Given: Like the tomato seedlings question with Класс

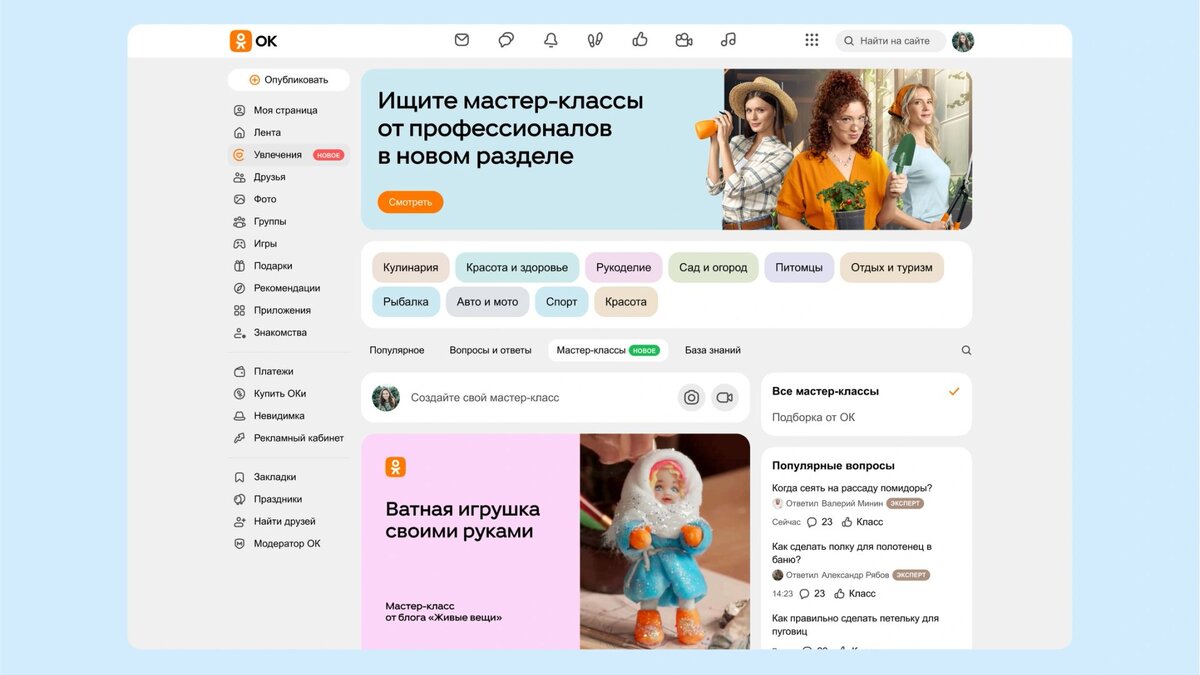Looking at the screenshot, I should pos(862,522).
